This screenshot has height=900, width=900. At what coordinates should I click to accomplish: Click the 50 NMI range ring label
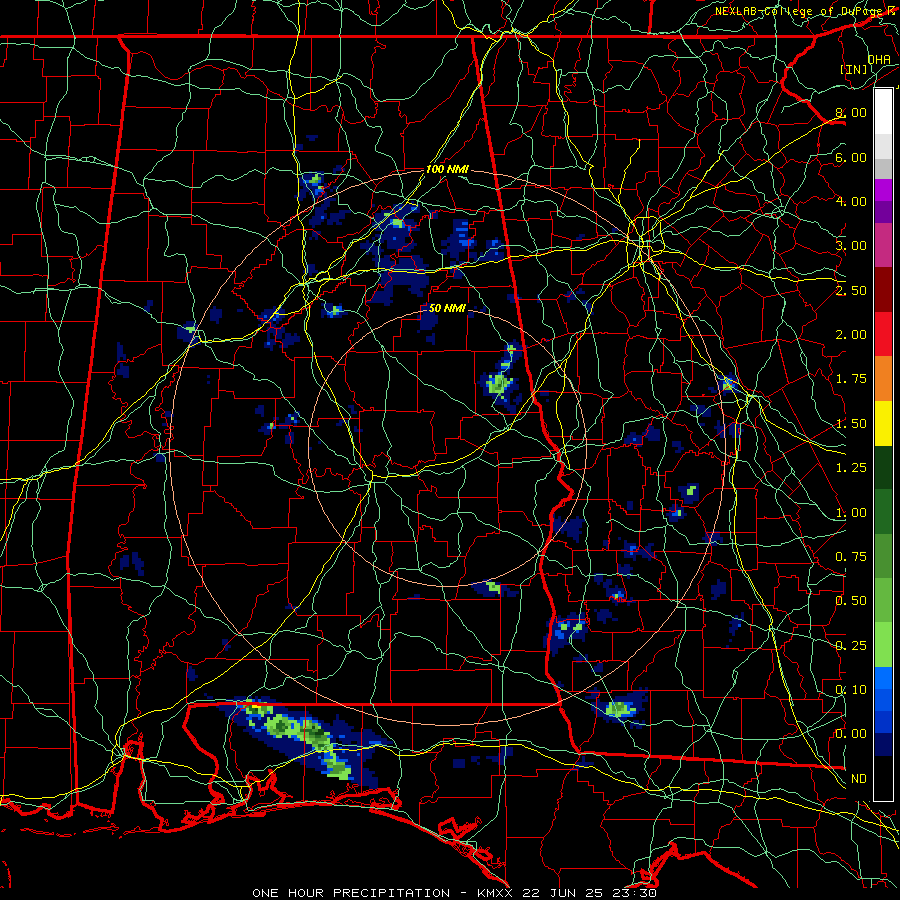(447, 308)
